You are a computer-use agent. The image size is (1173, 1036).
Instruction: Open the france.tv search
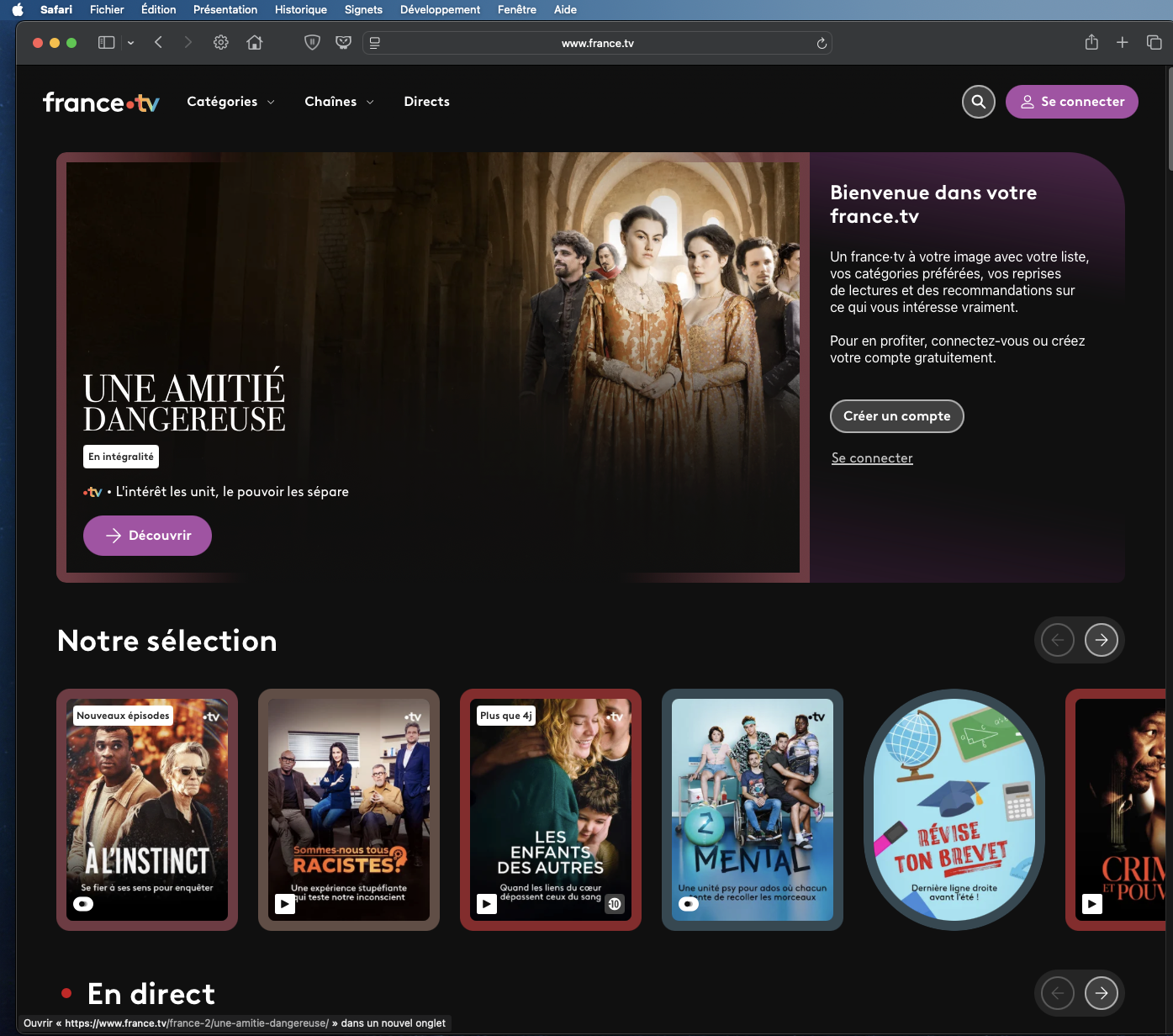(x=979, y=102)
